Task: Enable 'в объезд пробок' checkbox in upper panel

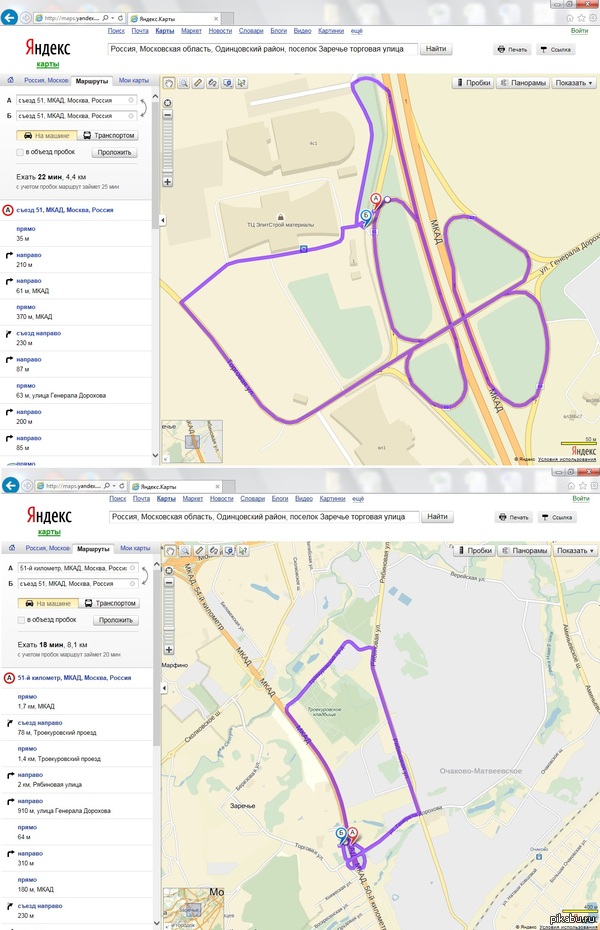Action: (20, 153)
